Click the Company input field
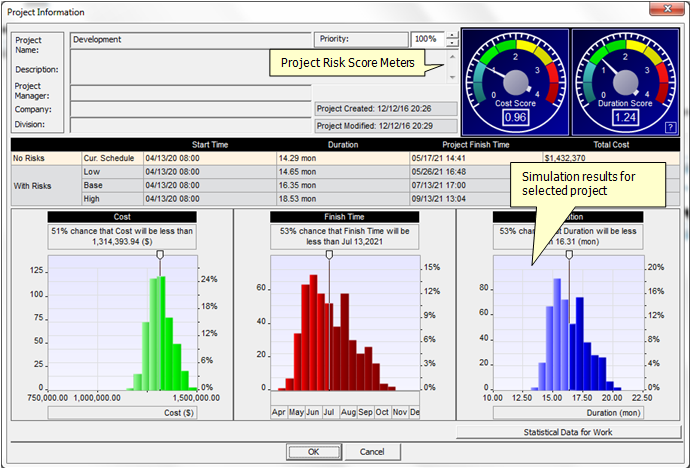690x468 pixels. click(x=190, y=108)
